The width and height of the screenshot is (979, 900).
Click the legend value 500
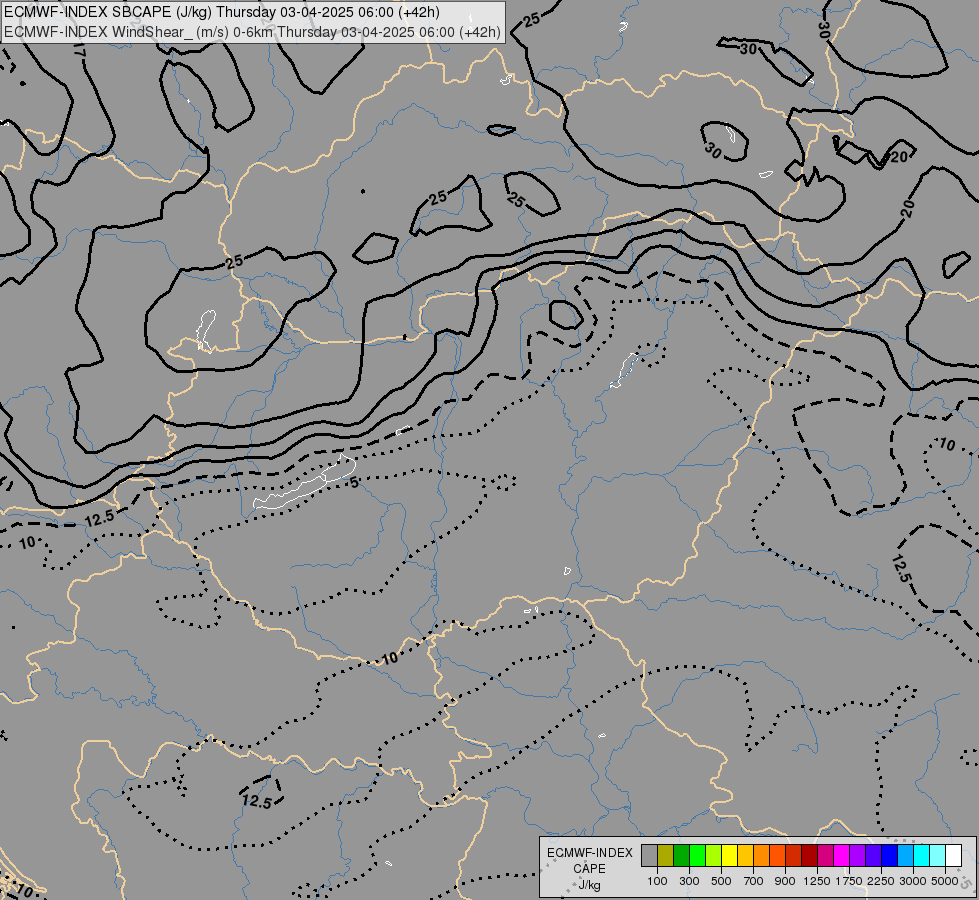(x=721, y=881)
